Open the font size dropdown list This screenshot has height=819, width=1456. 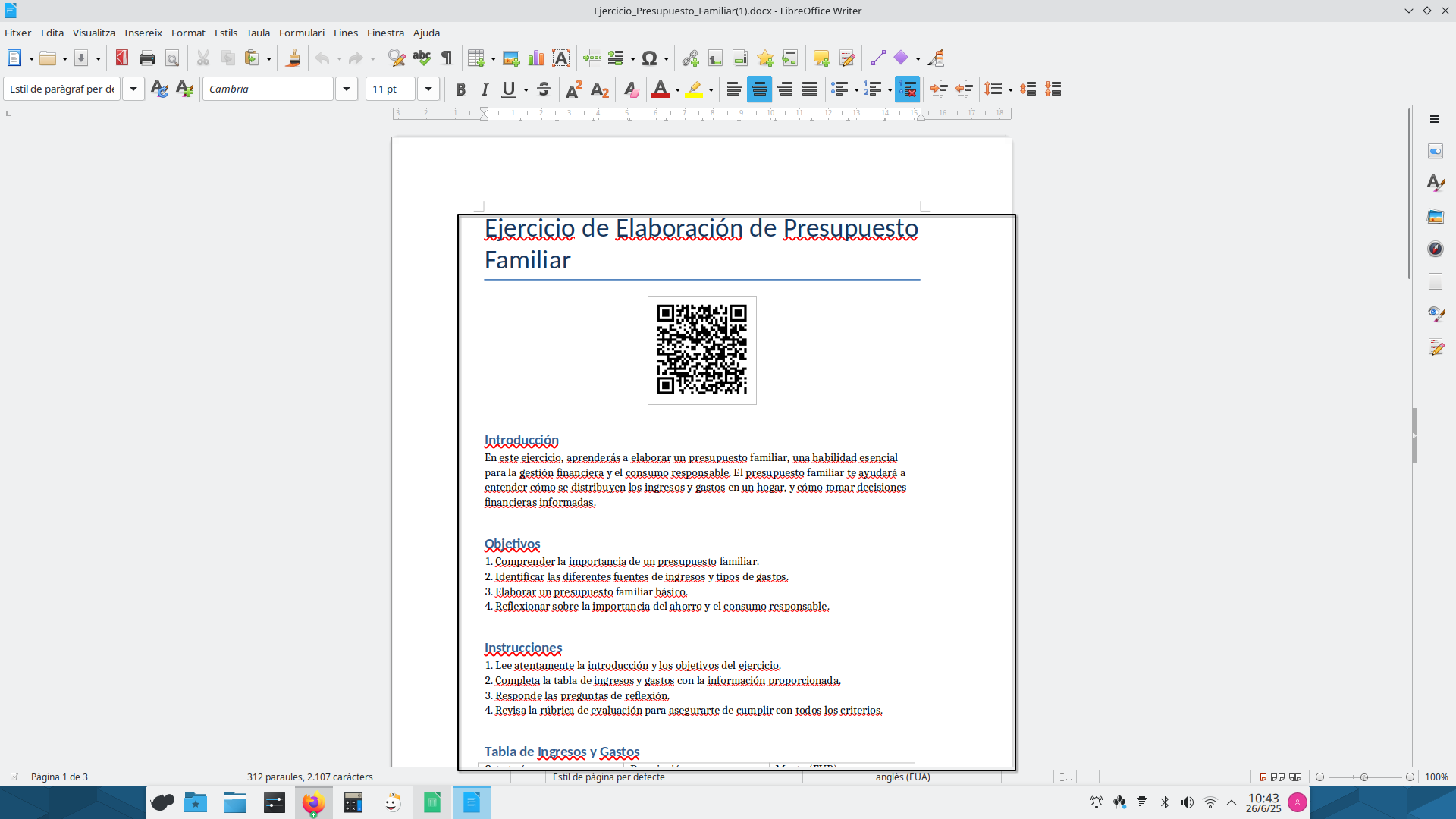[428, 89]
